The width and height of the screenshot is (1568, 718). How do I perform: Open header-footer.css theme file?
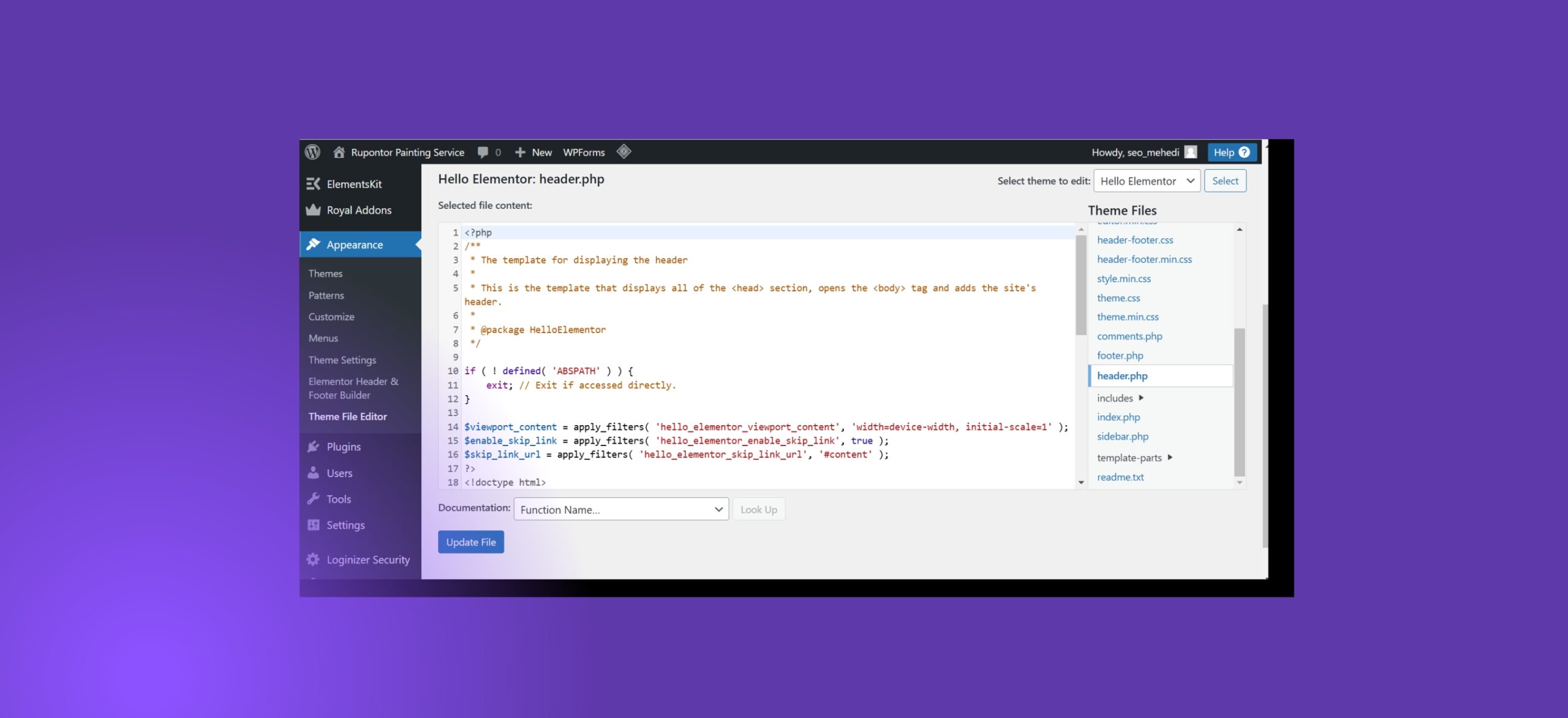(x=1135, y=240)
